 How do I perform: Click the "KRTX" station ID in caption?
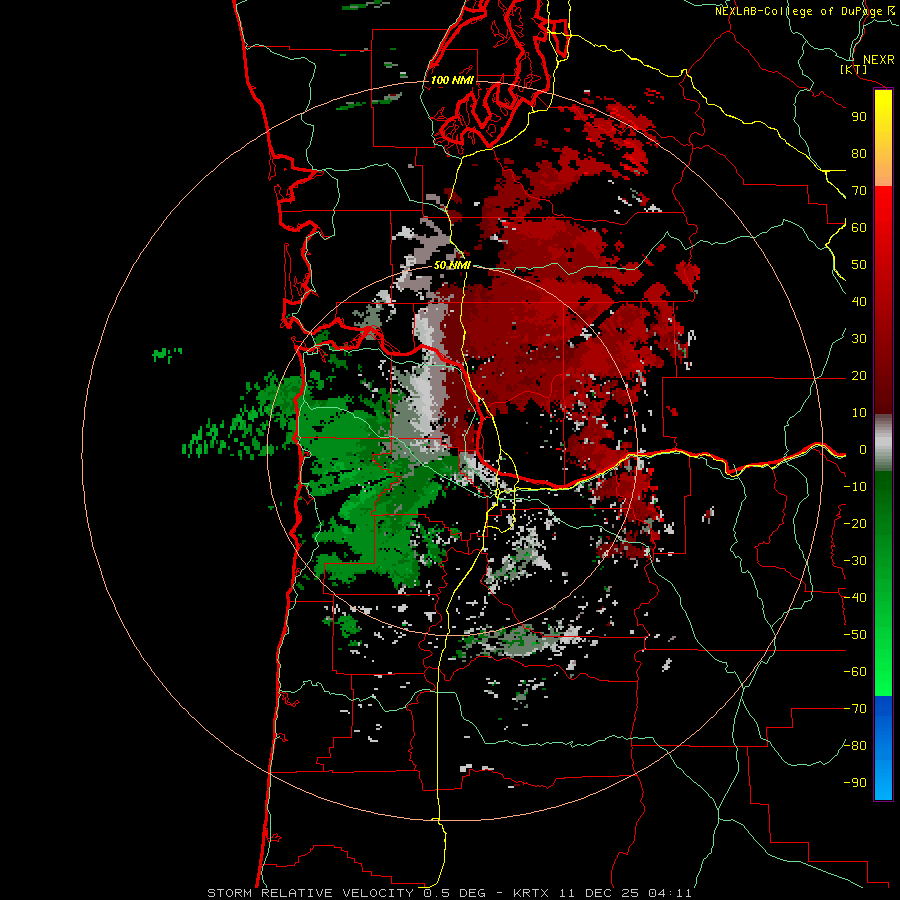tap(532, 893)
